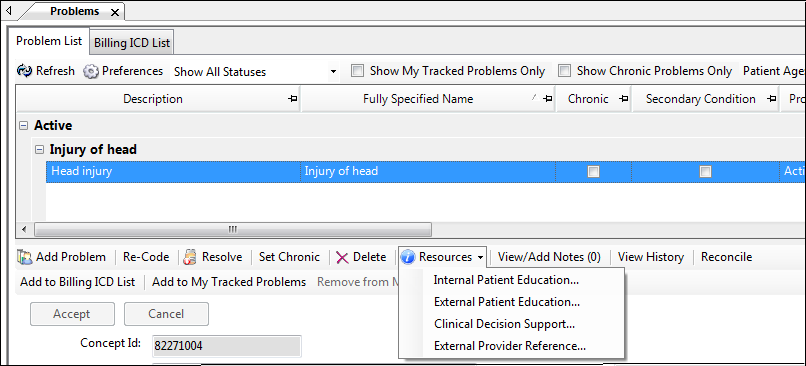
Task: Open the Show All Statuses dropdown
Action: pyautogui.click(x=334, y=71)
